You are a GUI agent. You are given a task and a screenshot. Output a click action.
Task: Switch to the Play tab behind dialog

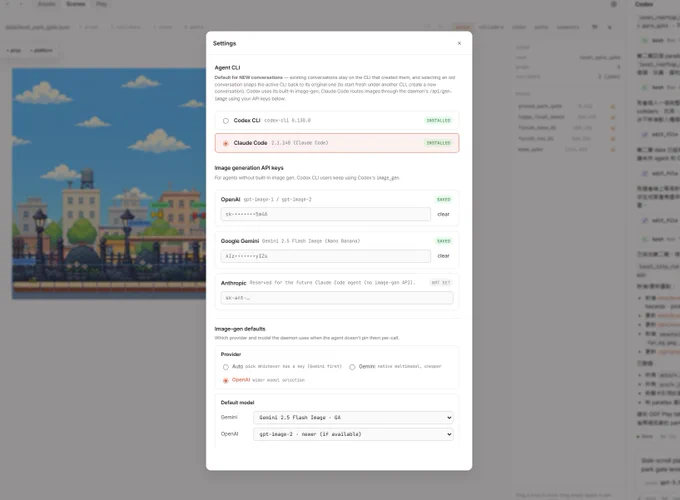tap(101, 4)
